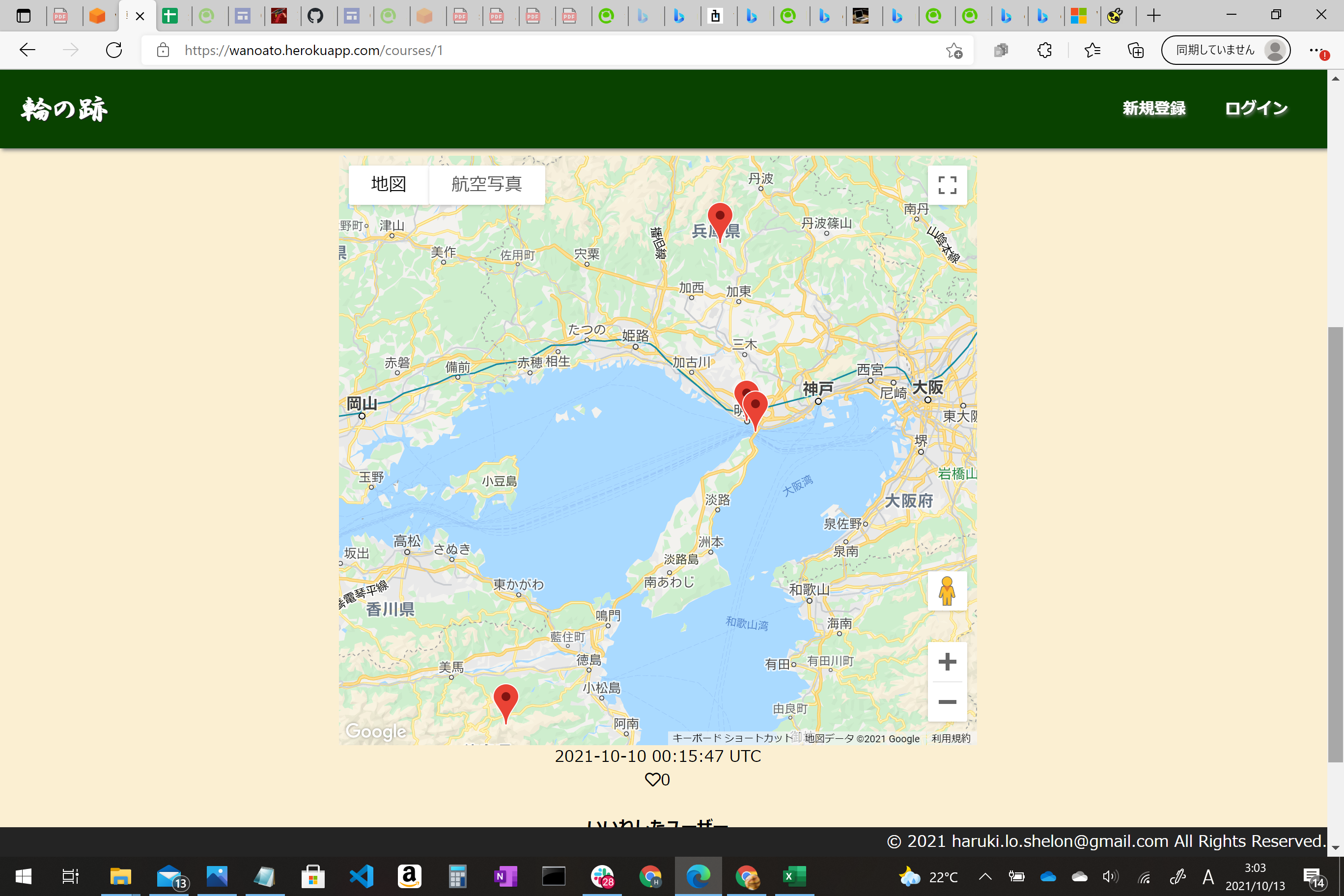1344x896 pixels.
Task: Open the ログイン page
Action: (1256, 108)
